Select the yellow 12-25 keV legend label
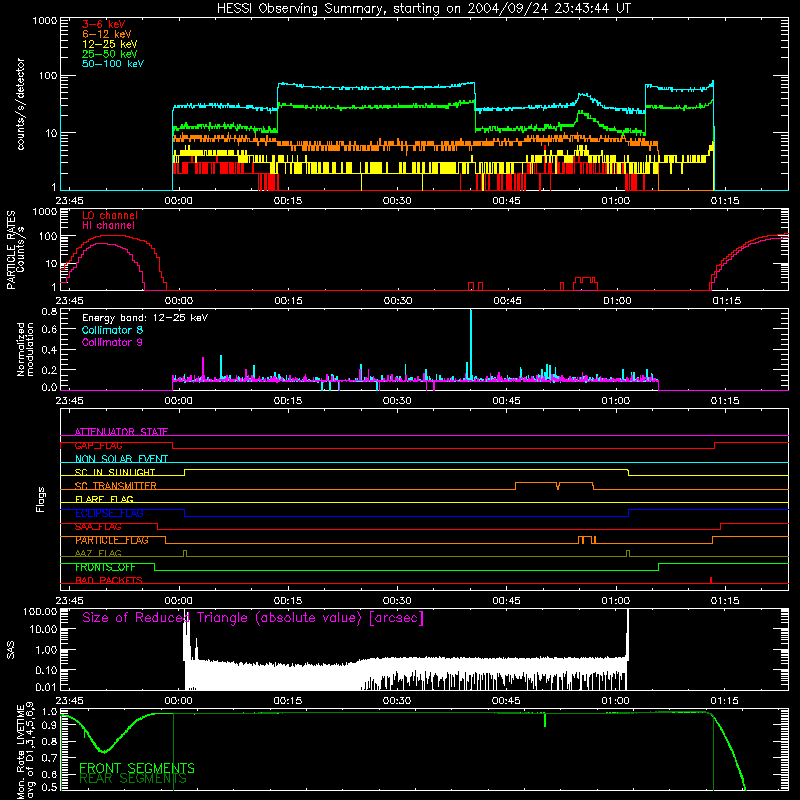This screenshot has height=800, width=800. coord(110,44)
